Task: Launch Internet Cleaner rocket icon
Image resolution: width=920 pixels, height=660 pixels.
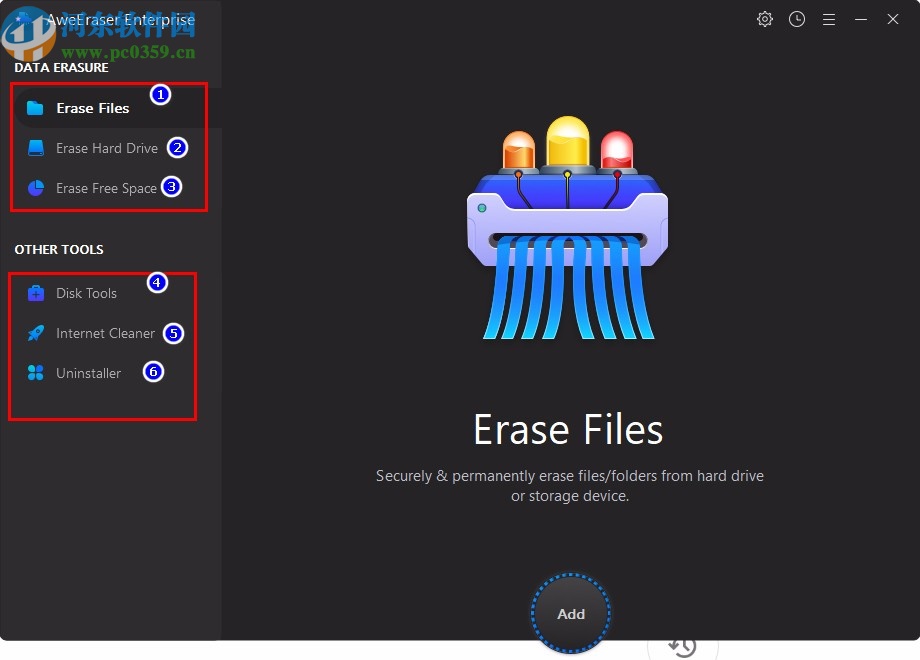Action: [34, 333]
